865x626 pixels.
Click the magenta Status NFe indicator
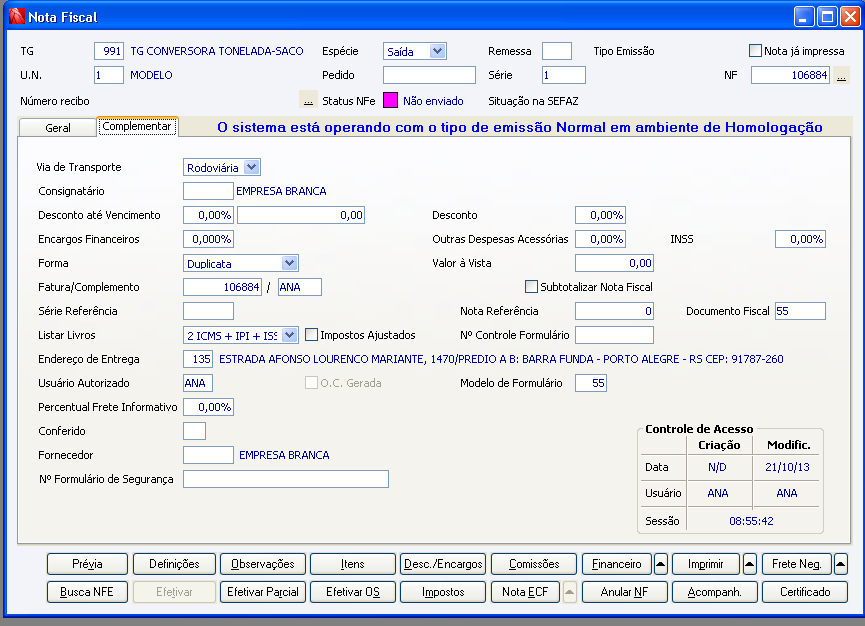(391, 101)
